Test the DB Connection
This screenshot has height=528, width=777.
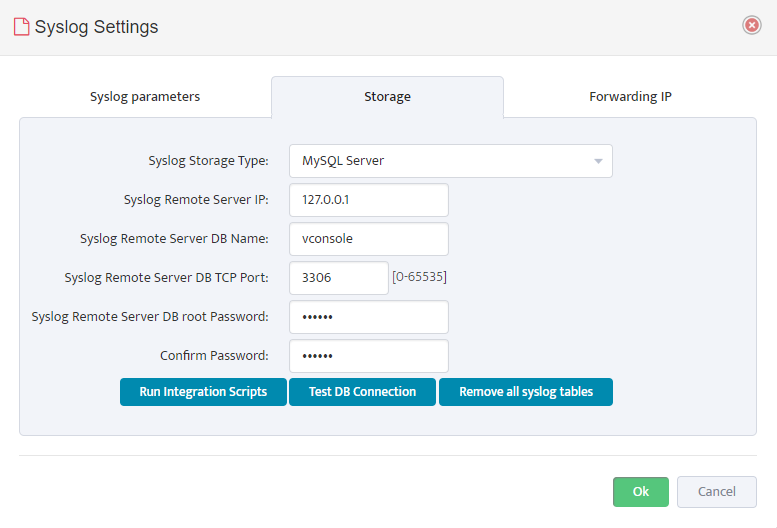click(362, 392)
